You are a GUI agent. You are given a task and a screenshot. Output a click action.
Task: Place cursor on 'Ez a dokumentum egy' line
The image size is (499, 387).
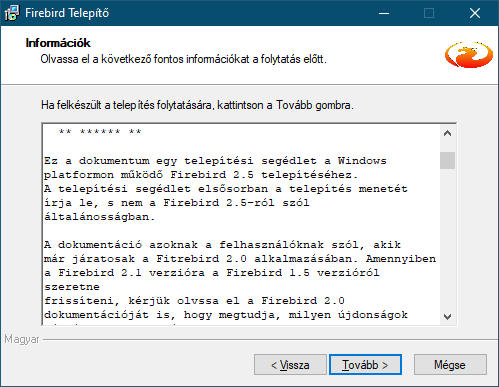(215, 161)
